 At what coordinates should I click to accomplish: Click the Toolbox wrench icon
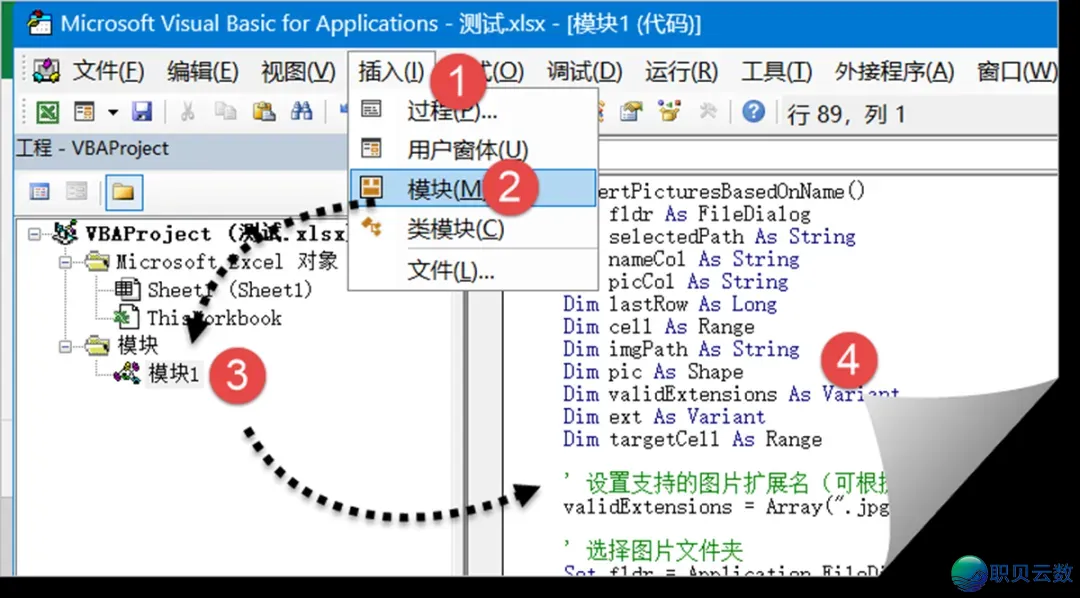[708, 112]
